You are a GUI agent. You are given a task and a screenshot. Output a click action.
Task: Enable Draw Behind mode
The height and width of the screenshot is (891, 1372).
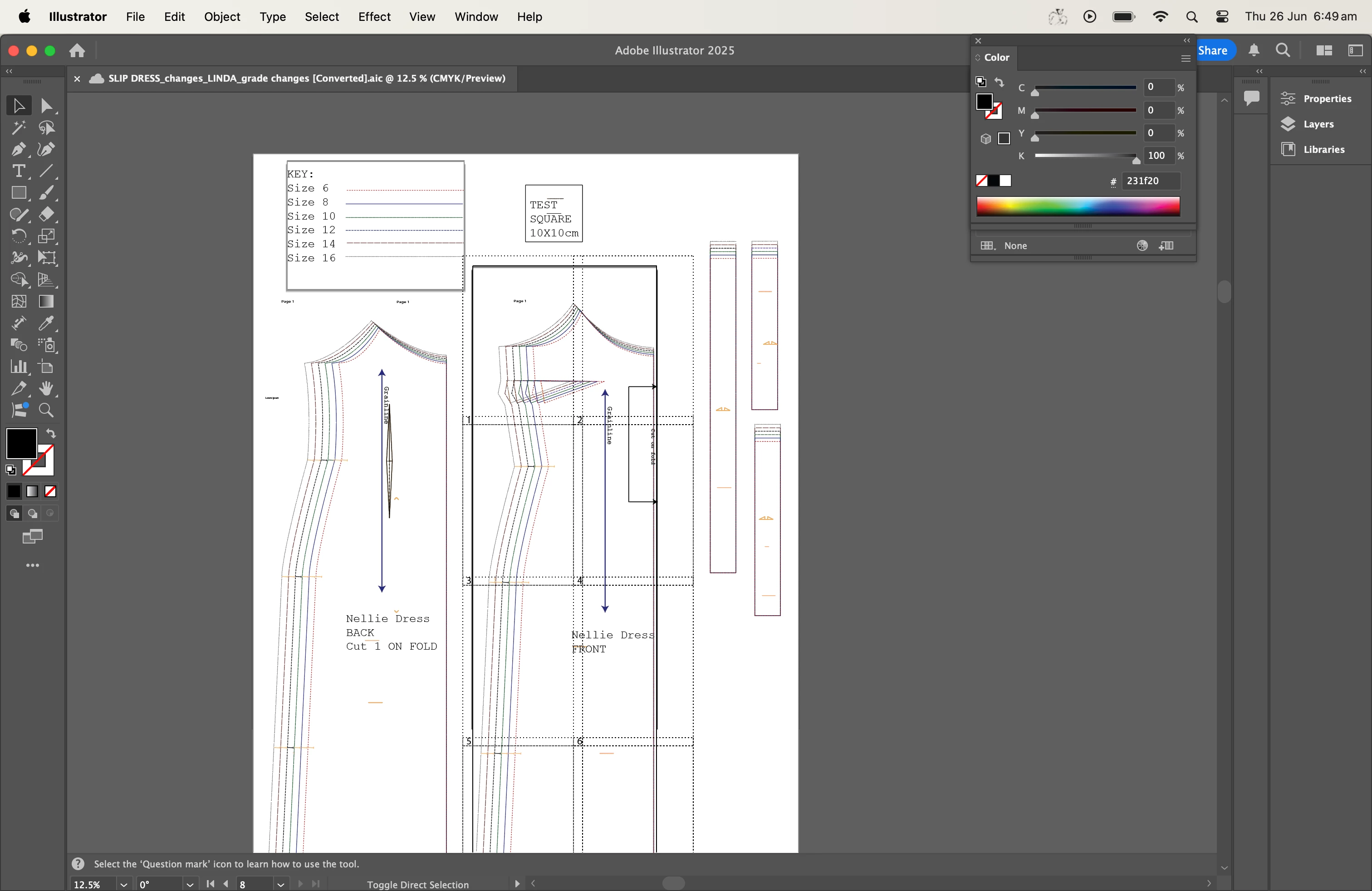coord(33,514)
